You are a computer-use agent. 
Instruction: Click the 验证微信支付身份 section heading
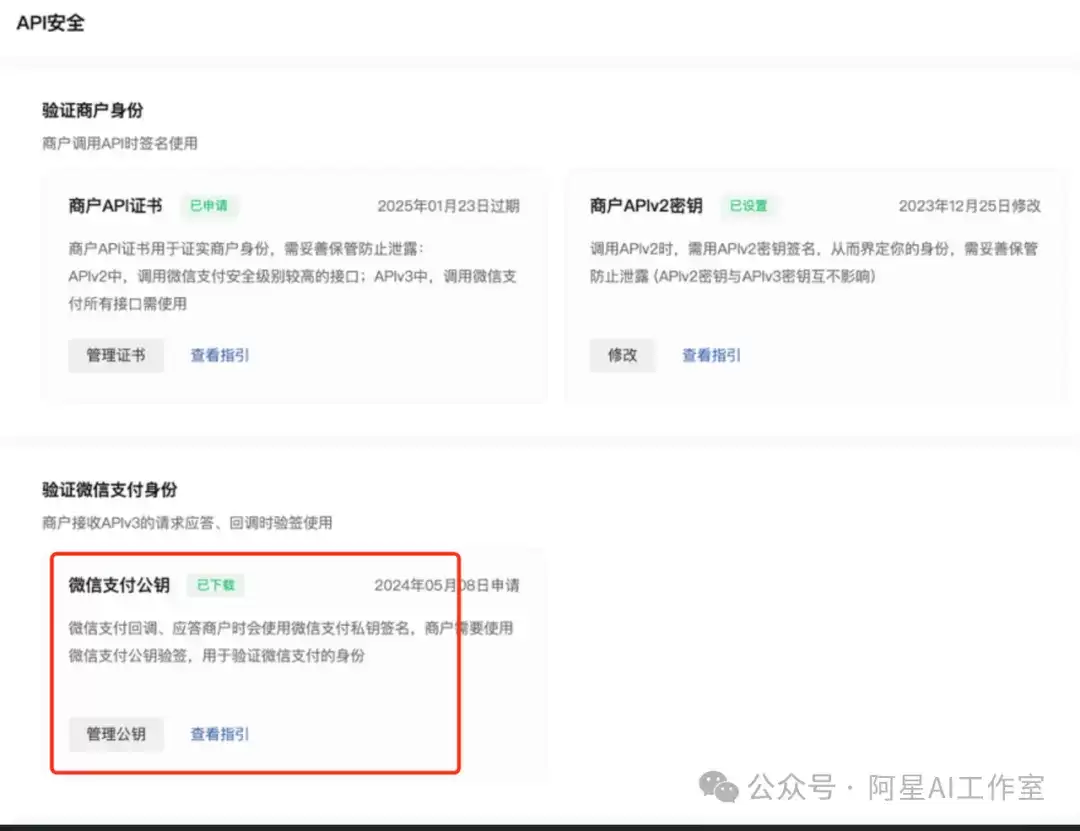pyautogui.click(x=110, y=490)
